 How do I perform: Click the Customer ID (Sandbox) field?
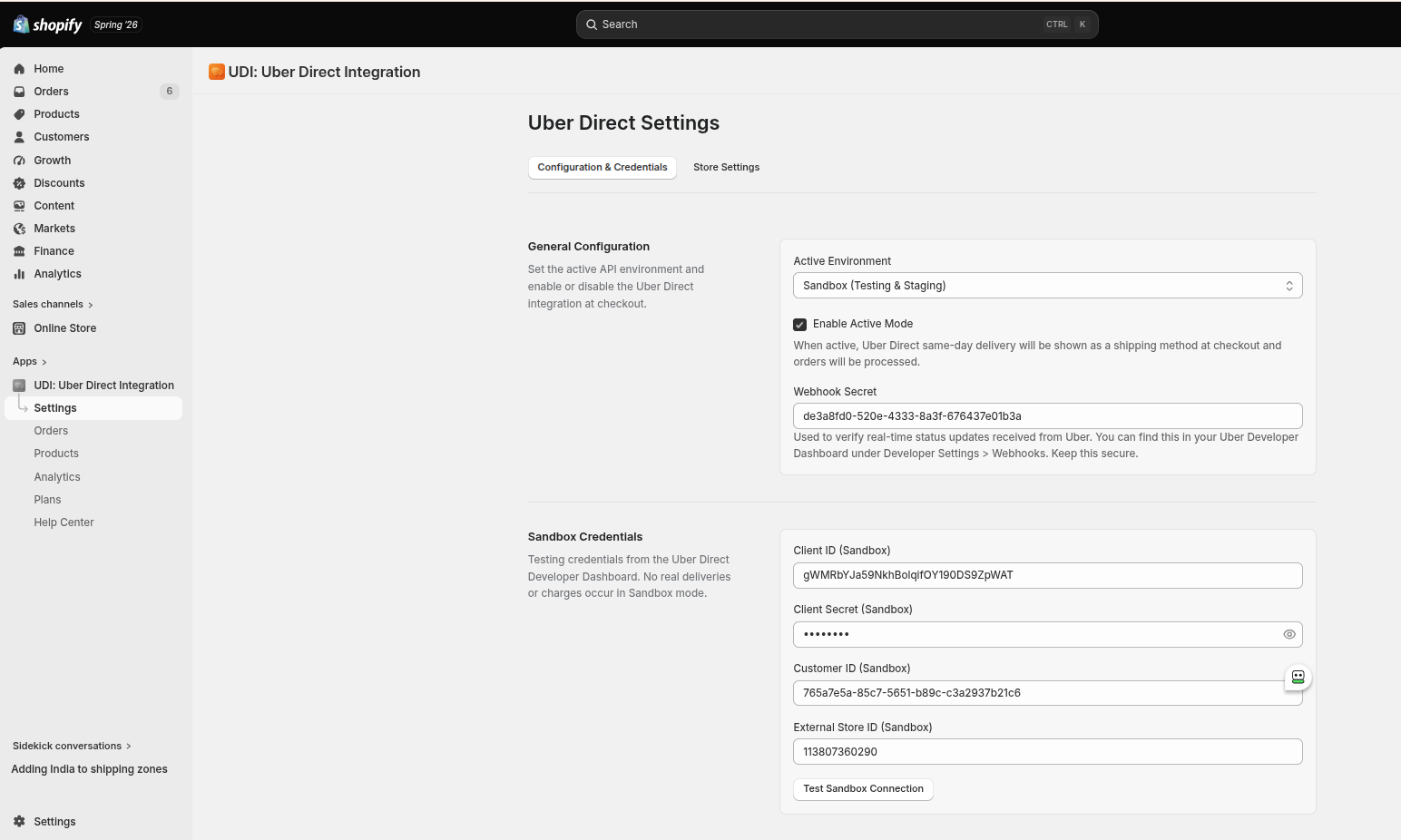tap(1048, 693)
